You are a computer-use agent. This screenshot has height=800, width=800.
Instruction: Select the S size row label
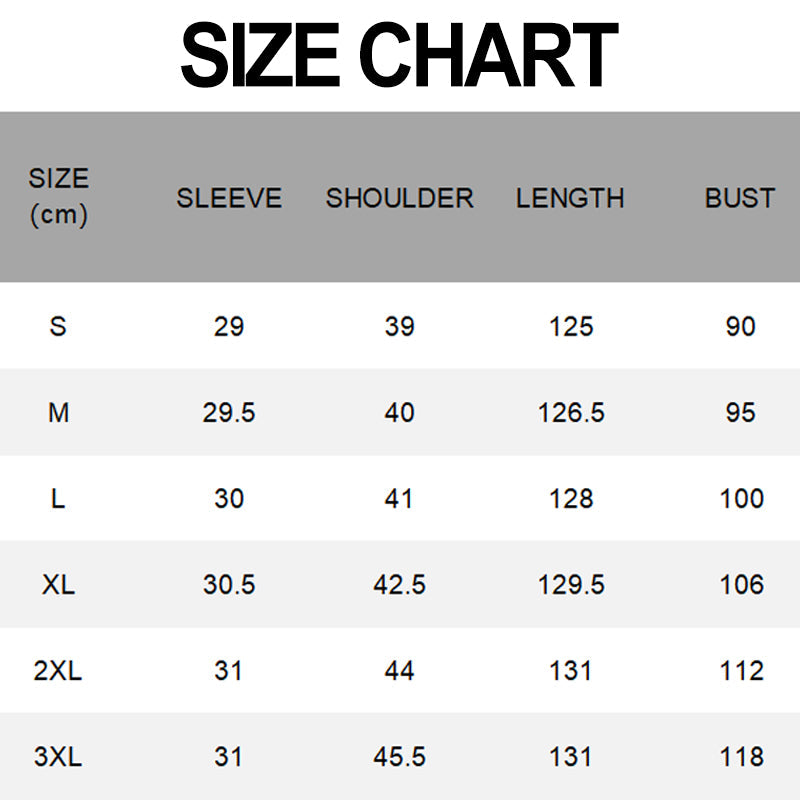[58, 326]
